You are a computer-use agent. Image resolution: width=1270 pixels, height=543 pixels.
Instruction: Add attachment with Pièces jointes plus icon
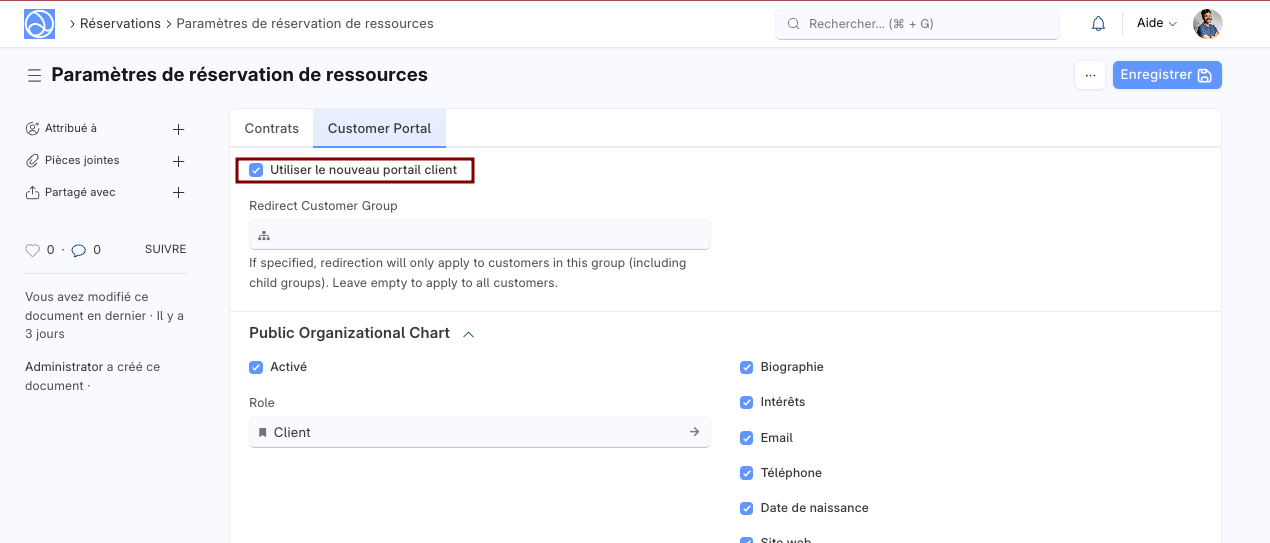(x=178, y=161)
